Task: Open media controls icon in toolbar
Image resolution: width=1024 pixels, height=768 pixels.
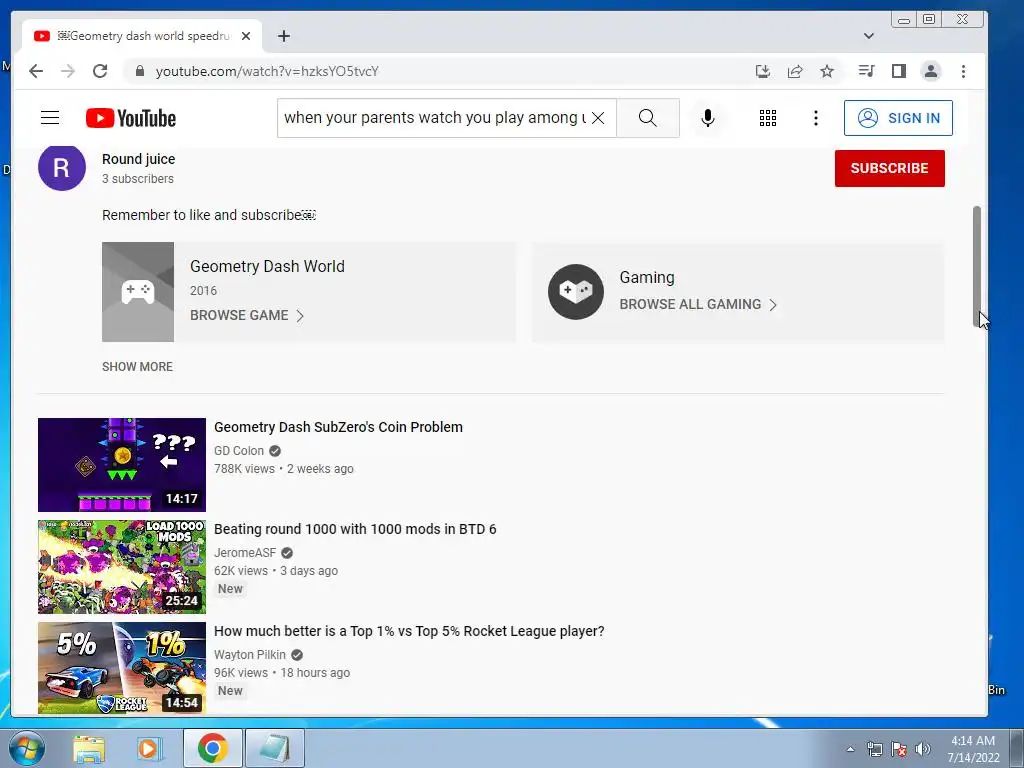Action: pos(867,71)
